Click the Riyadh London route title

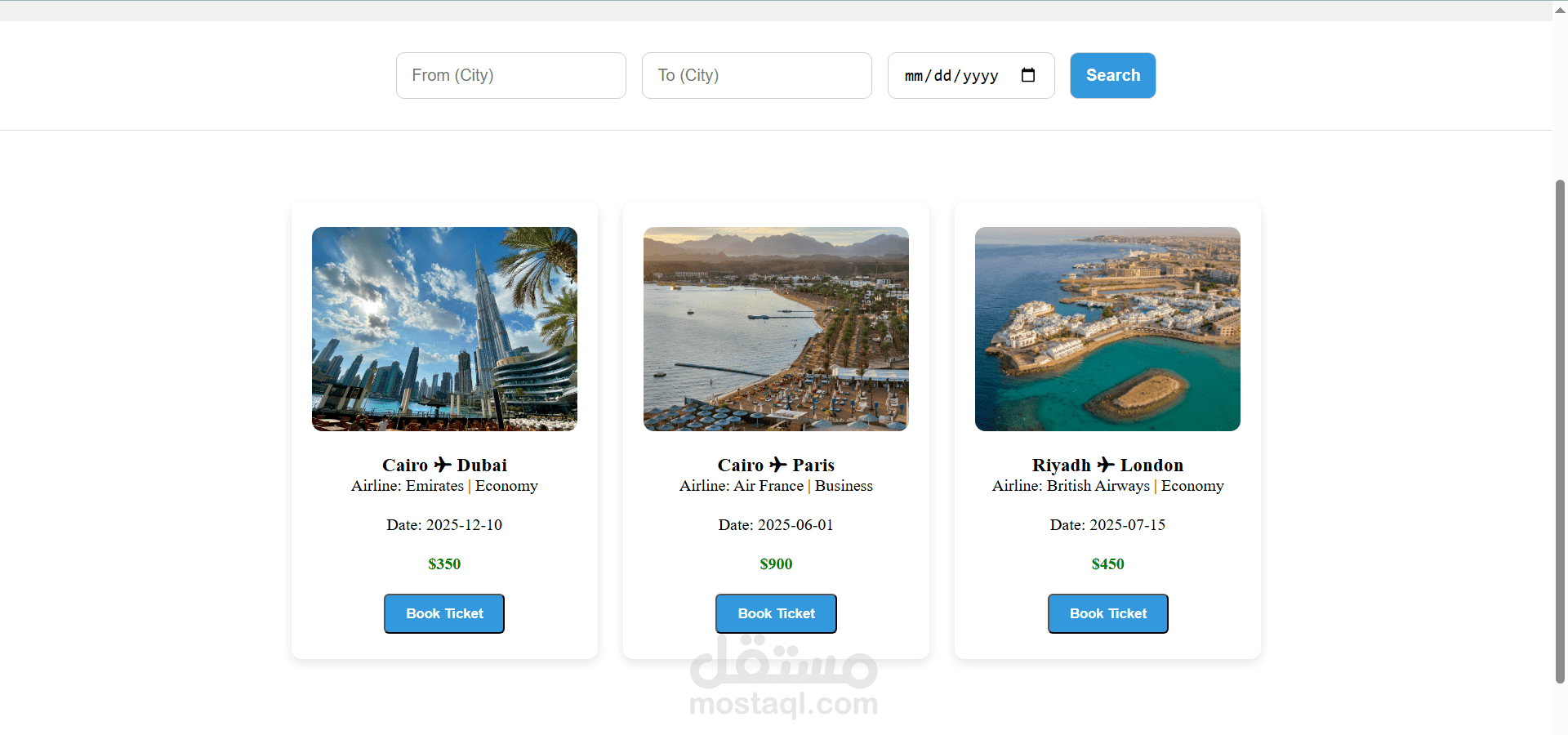(x=1107, y=465)
